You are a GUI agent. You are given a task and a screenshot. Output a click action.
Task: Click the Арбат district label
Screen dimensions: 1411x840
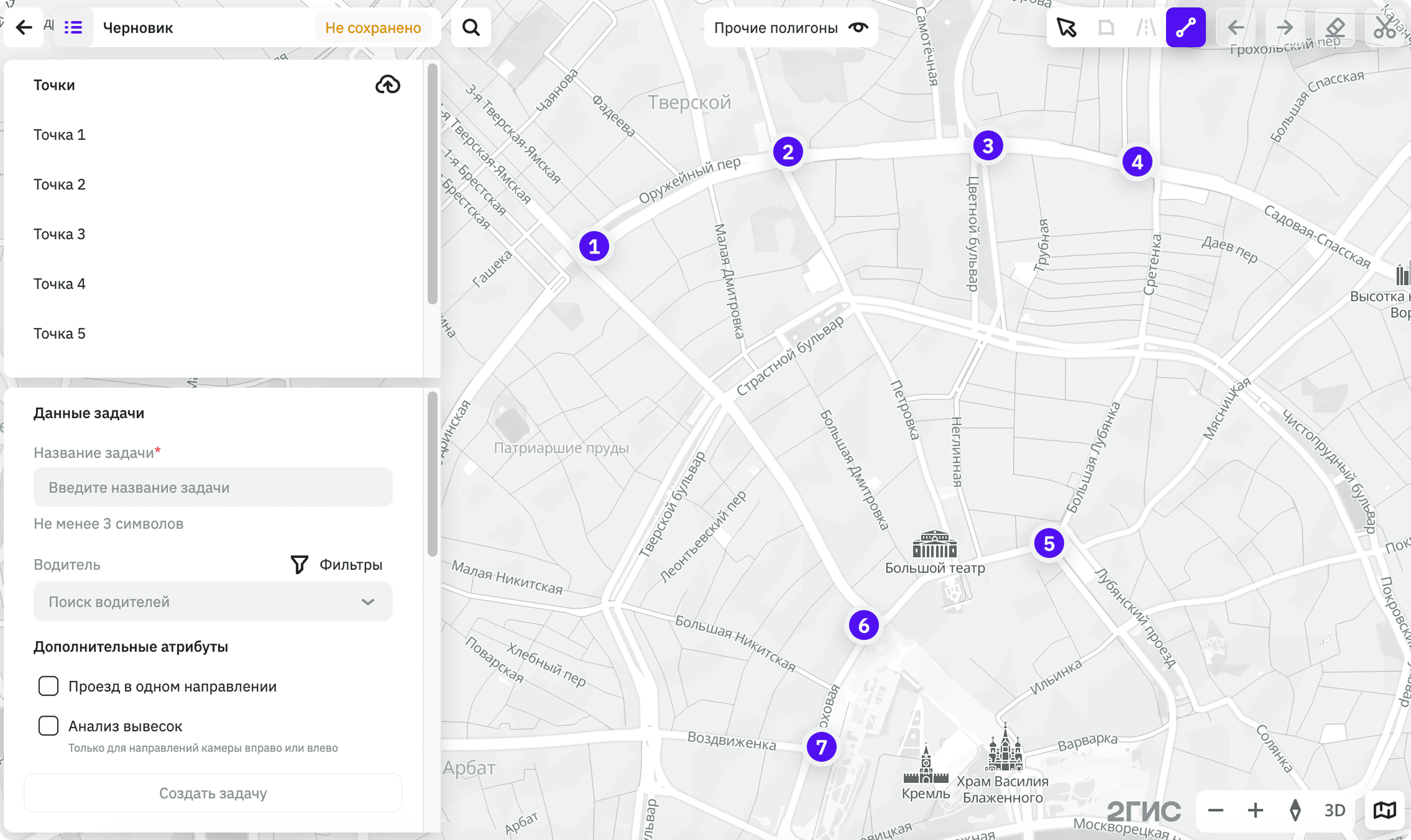pyautogui.click(x=469, y=768)
